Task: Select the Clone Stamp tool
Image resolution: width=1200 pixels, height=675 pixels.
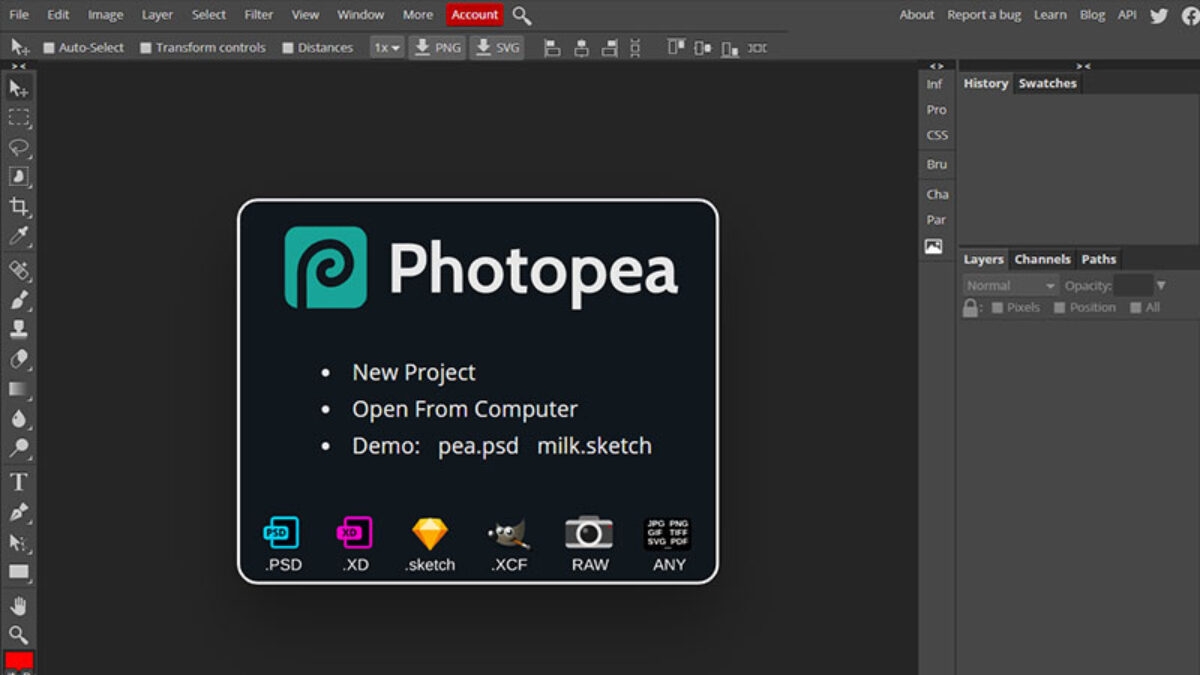Action: click(18, 329)
